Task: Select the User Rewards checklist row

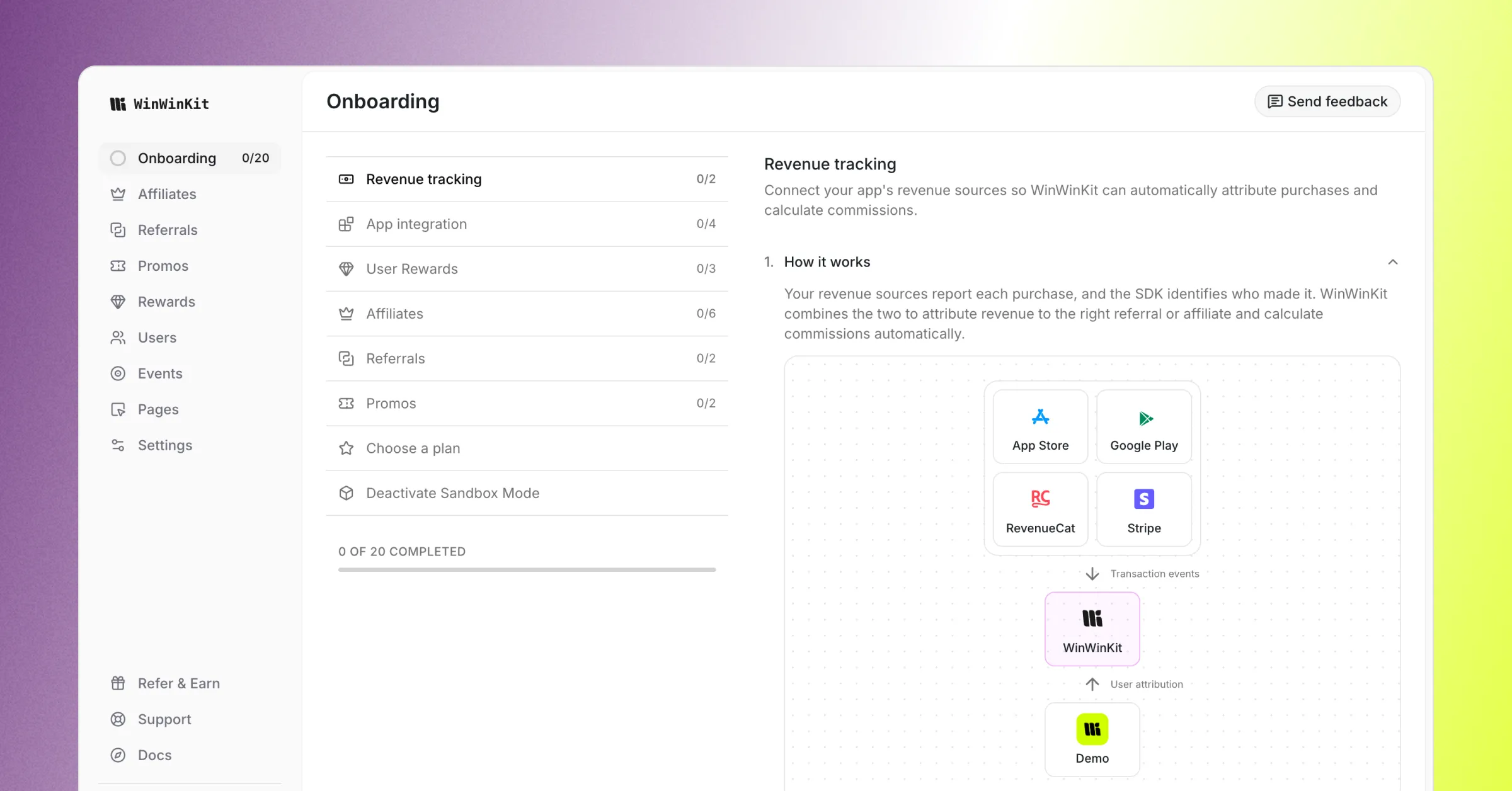Action: pyautogui.click(x=527, y=269)
